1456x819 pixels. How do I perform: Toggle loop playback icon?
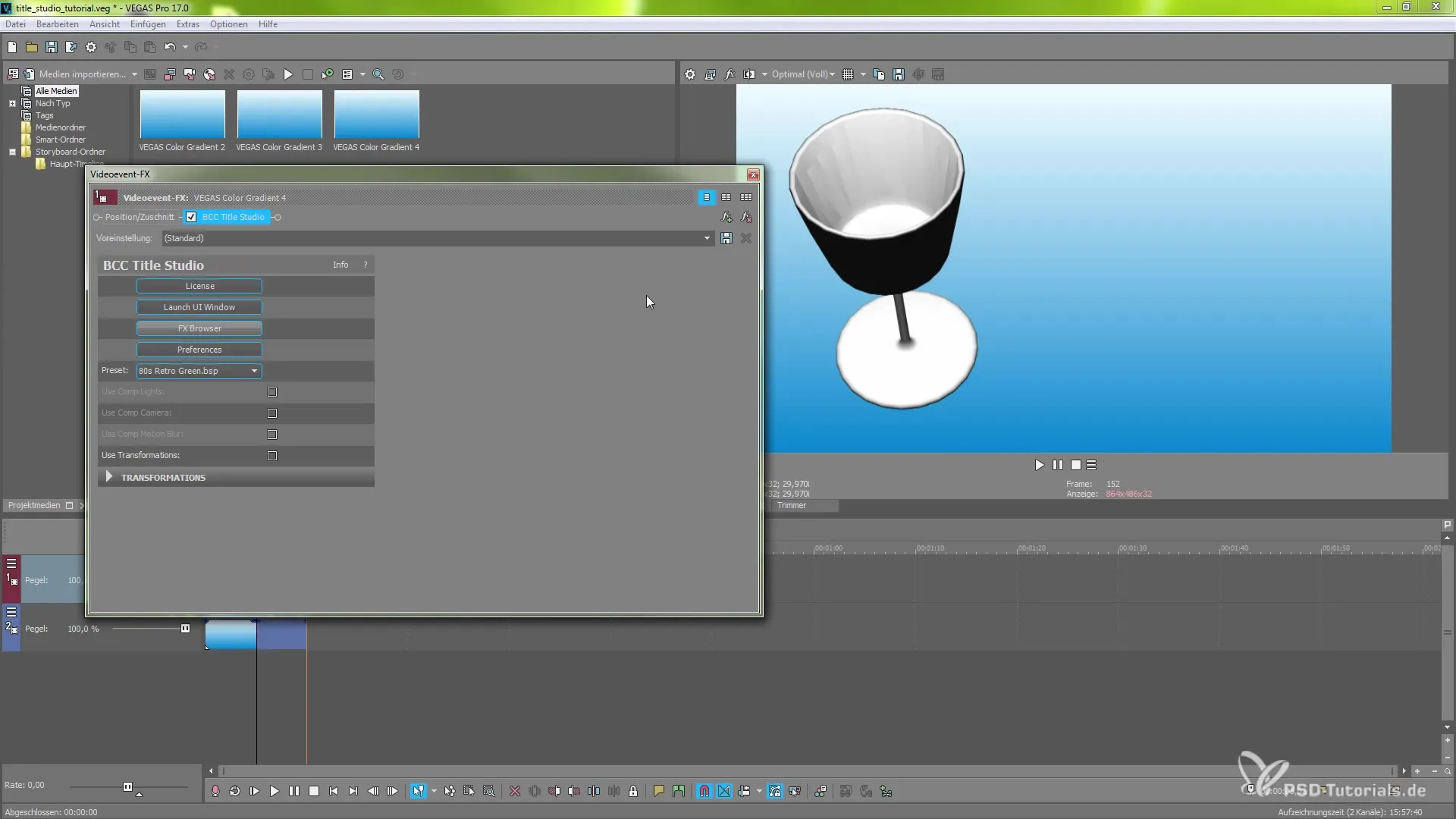pos(235,791)
